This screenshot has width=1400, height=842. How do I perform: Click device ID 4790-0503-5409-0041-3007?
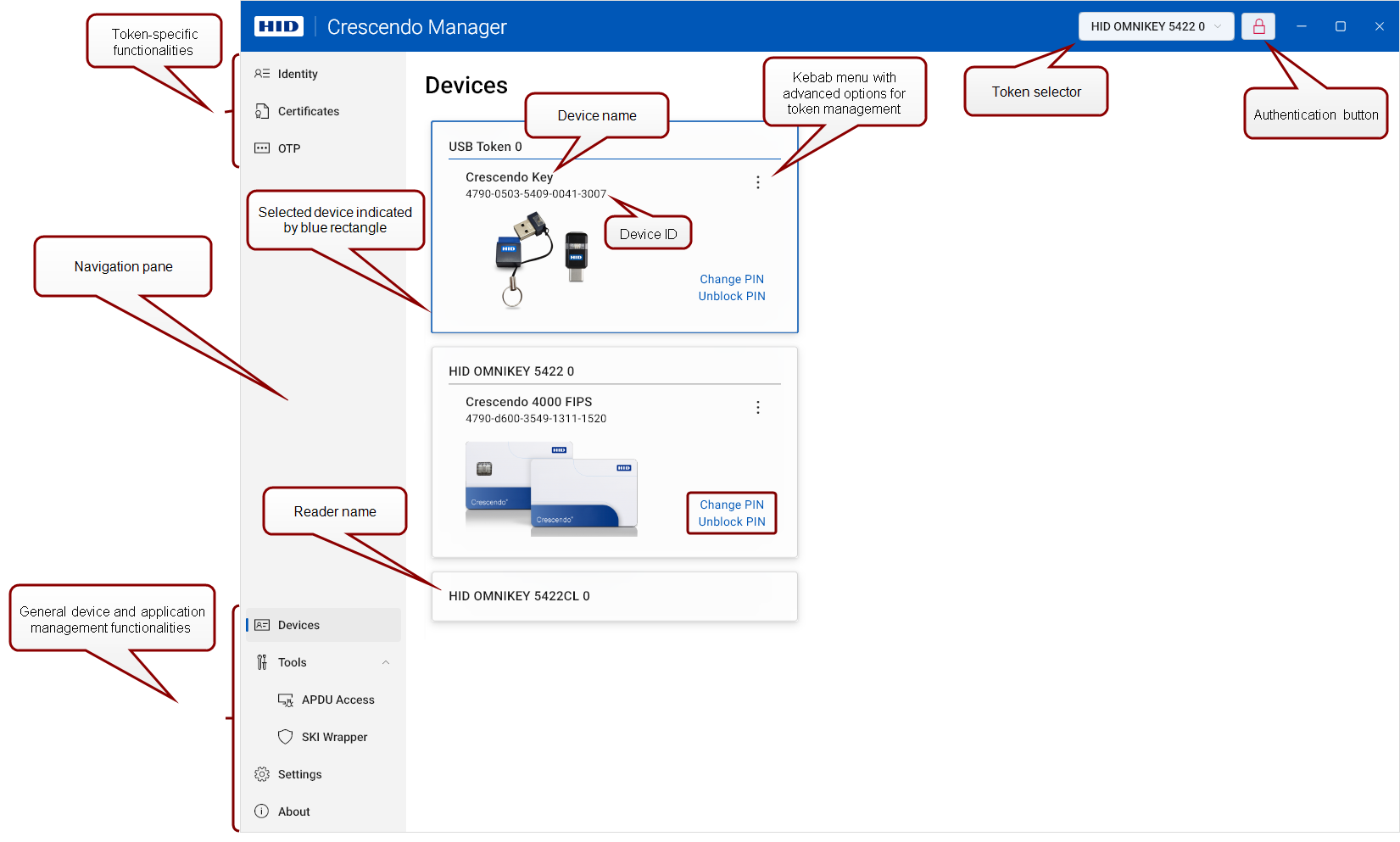click(536, 194)
